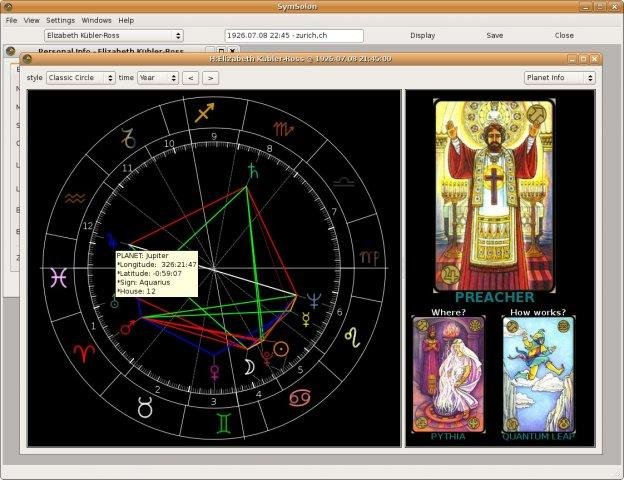Click the icon on the chart window title bar
The image size is (624, 480).
(x=27, y=59)
